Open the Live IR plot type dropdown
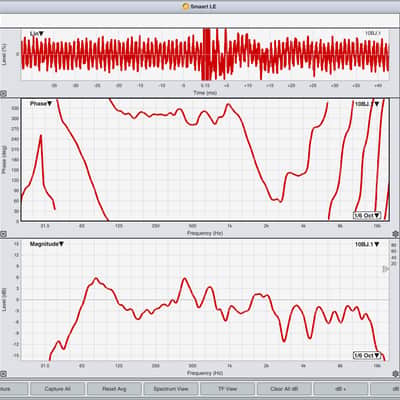This screenshot has height=400, width=400. click(37, 34)
